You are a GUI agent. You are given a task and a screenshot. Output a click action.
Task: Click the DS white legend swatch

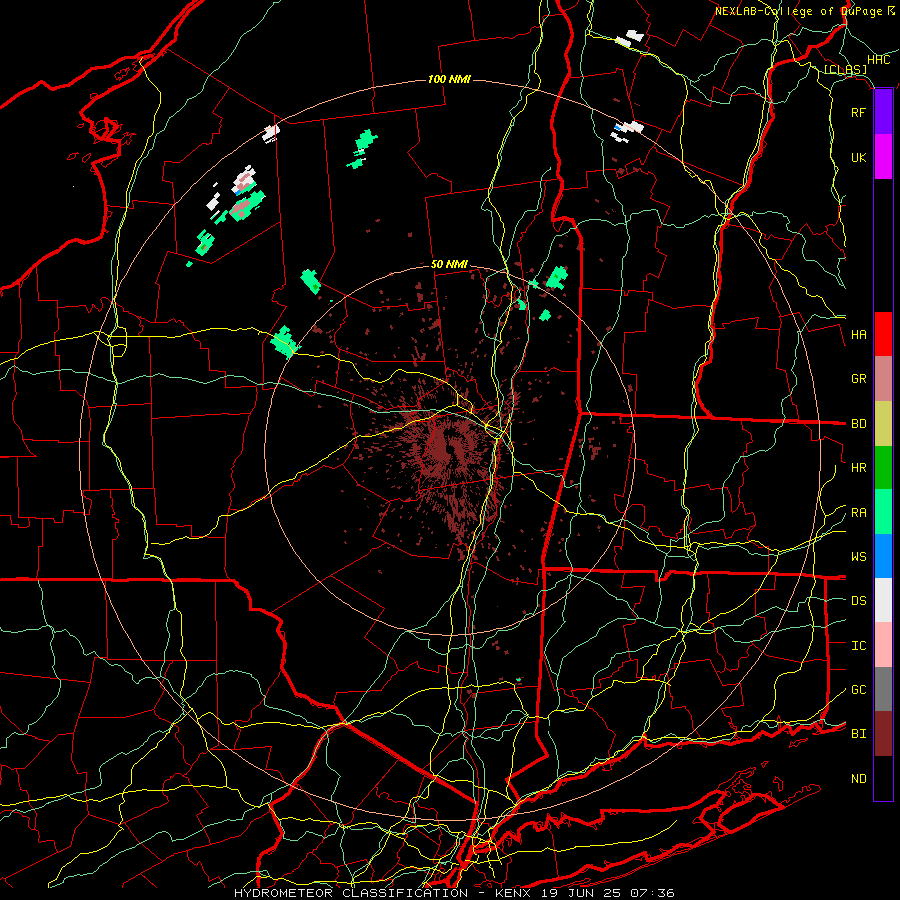point(883,600)
